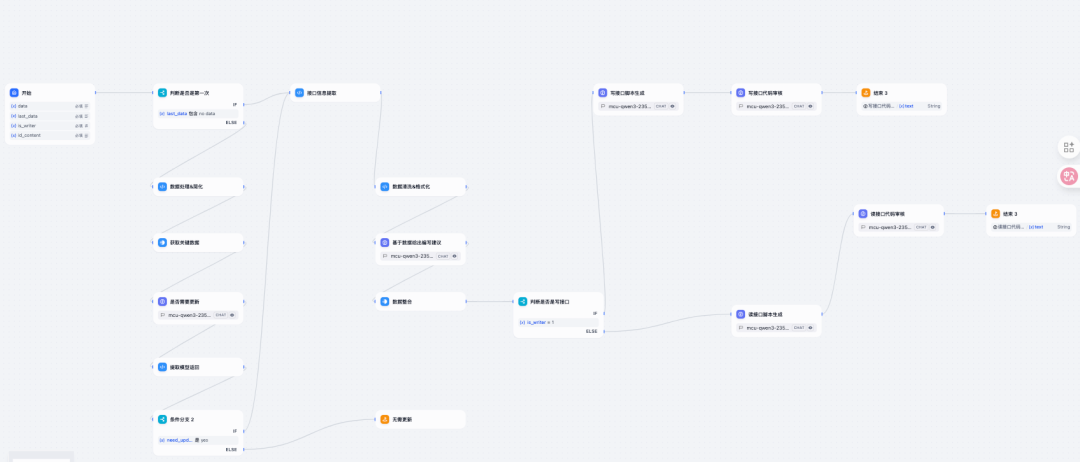Viewport: 1080px width, 462px height.
Task: Select the data variable in 开始 node
Action: point(50,106)
